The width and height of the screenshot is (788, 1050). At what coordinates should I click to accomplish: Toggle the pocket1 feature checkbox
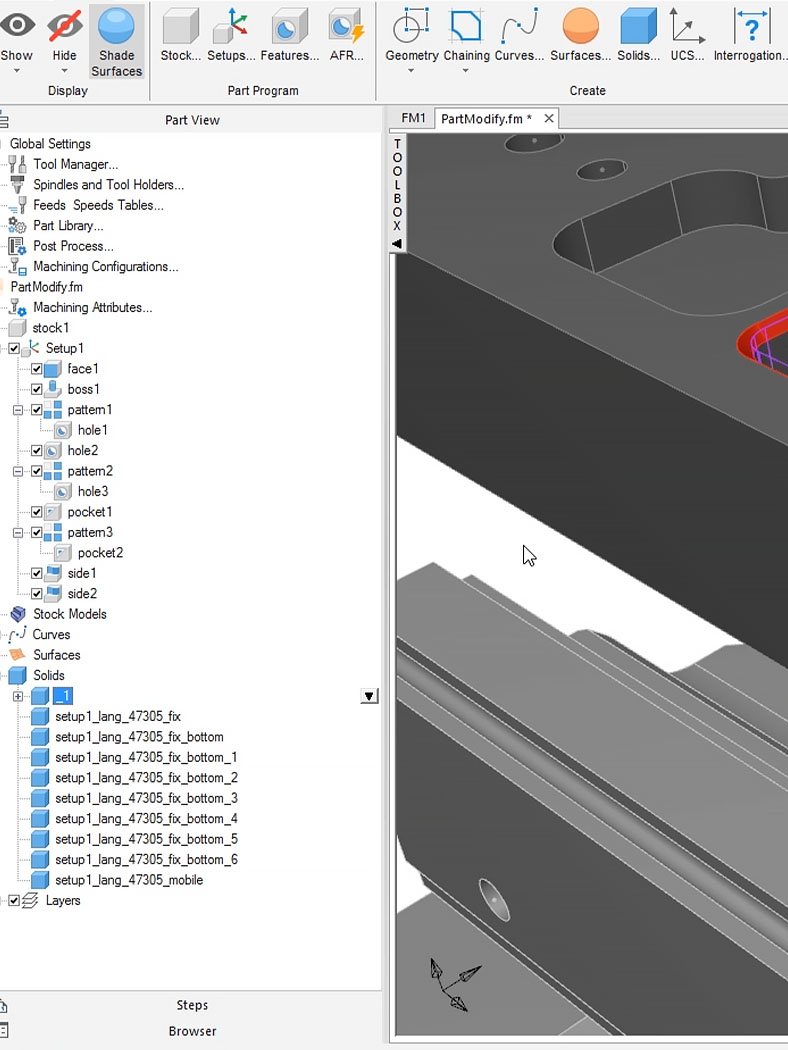click(37, 512)
